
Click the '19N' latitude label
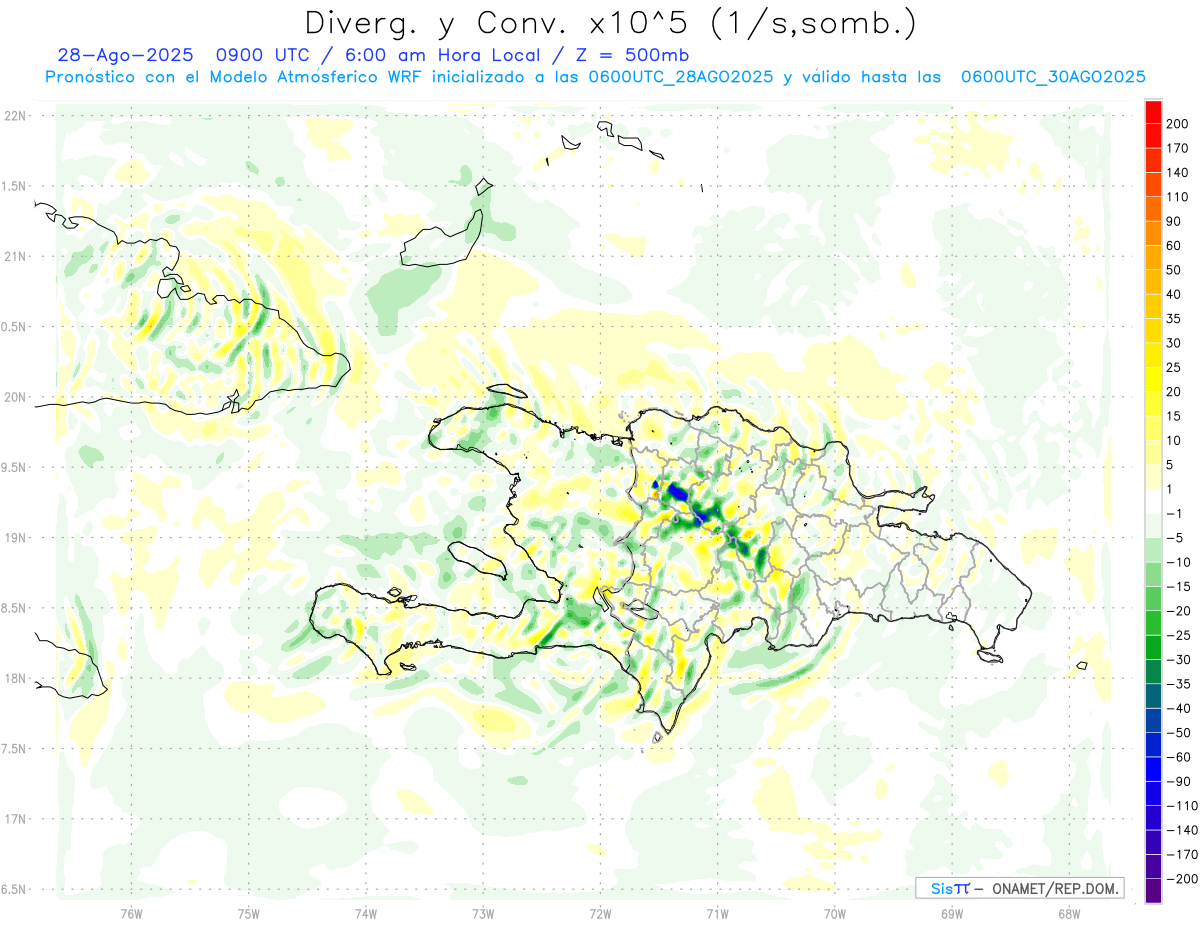(x=14, y=538)
